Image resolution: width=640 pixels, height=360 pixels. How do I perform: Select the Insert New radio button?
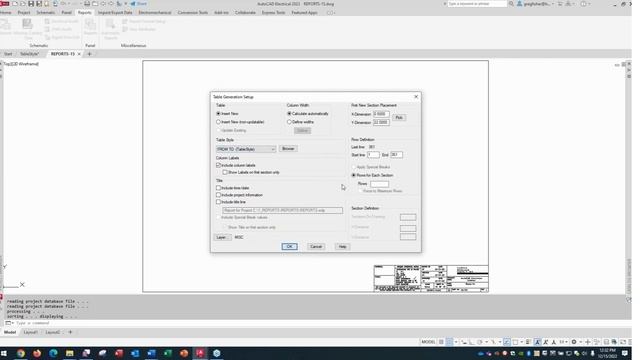point(218,113)
